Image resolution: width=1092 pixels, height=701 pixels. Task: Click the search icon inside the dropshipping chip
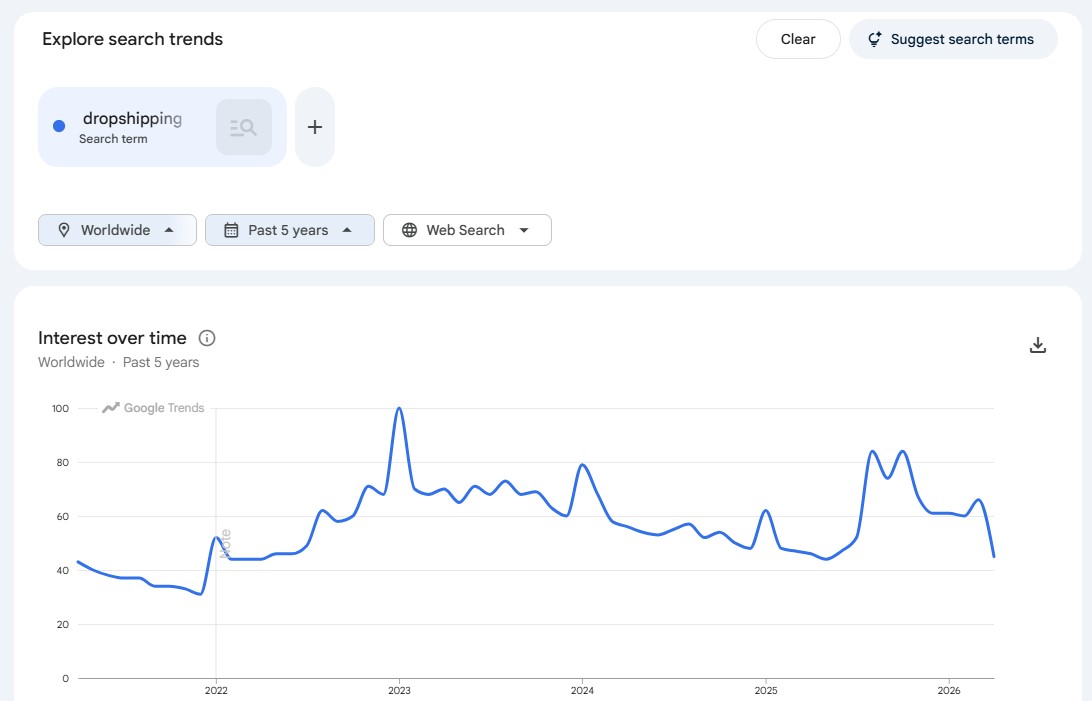pyautogui.click(x=244, y=126)
